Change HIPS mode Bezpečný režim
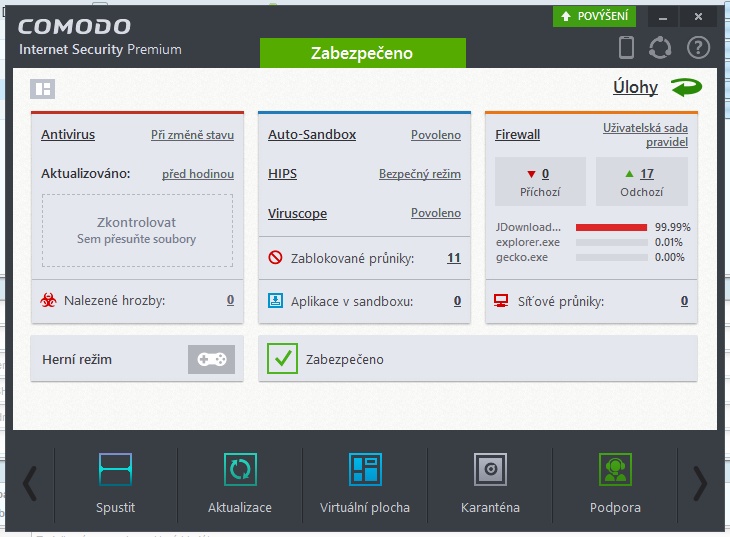The width and height of the screenshot is (730, 537). pos(420,174)
